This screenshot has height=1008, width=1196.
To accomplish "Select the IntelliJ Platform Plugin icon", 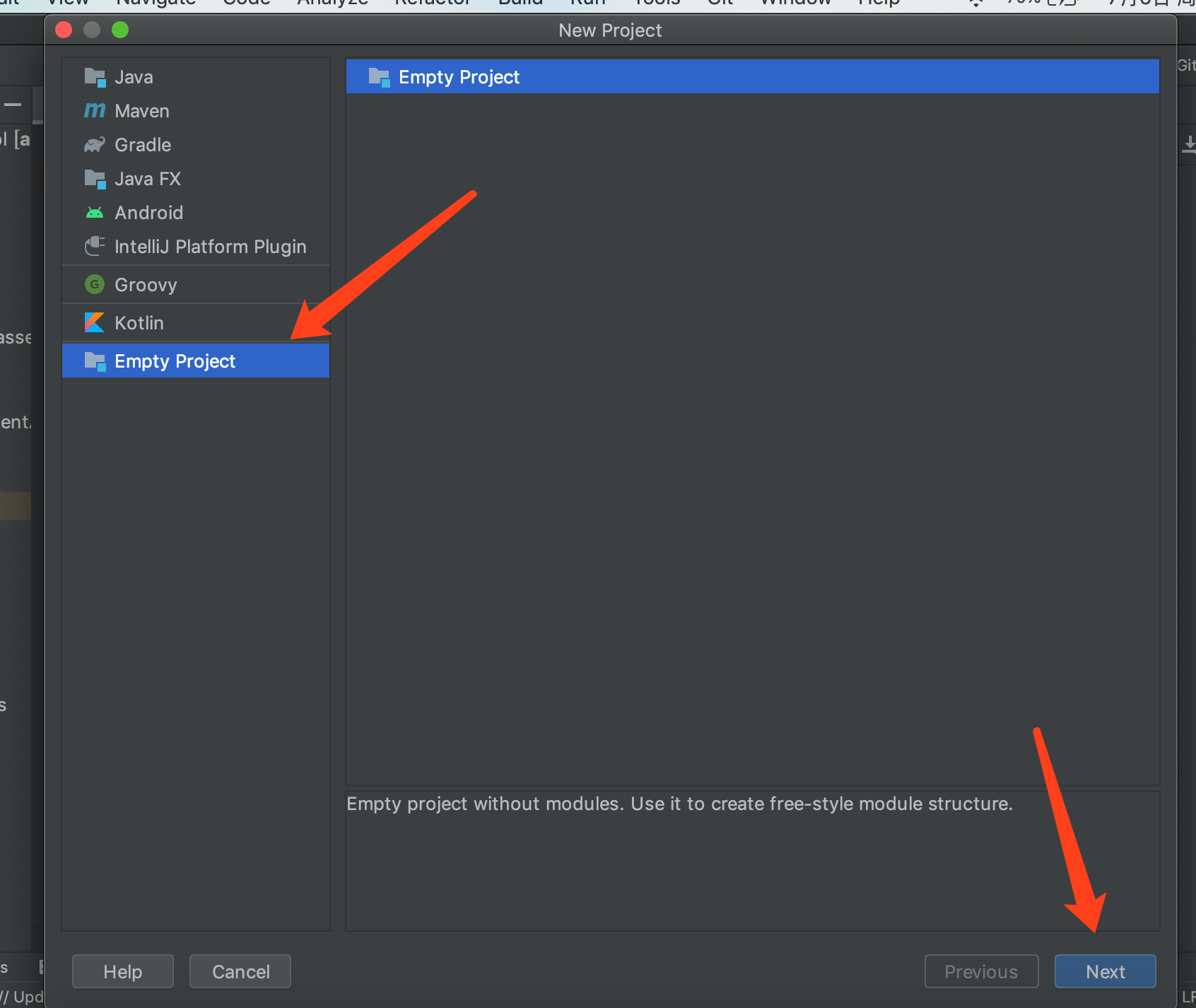I will [x=95, y=246].
